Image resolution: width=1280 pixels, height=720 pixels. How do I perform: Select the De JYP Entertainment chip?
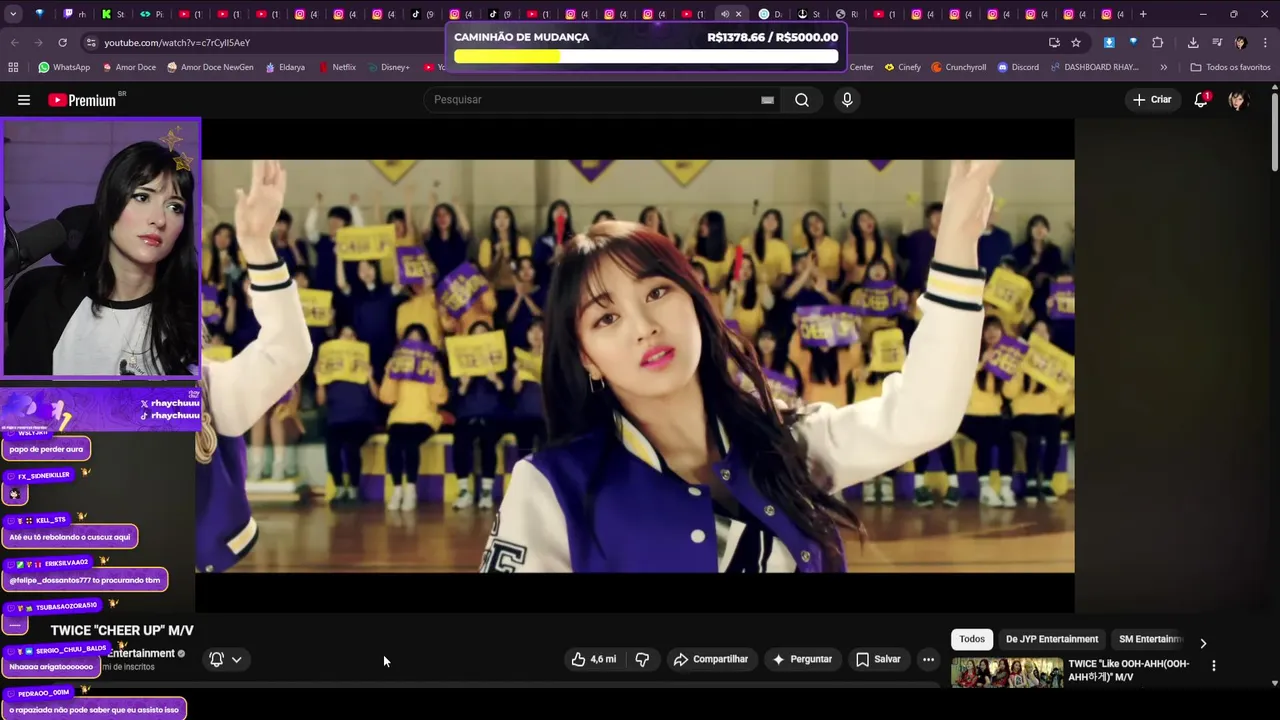(x=1052, y=639)
